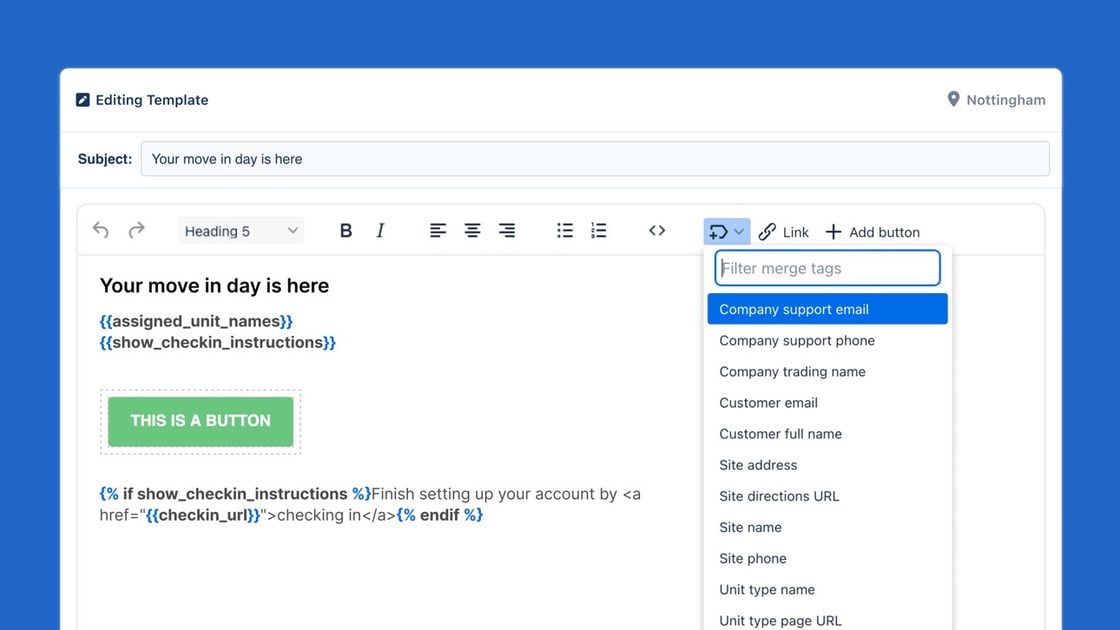The width and height of the screenshot is (1120, 630).
Task: Click Add button in toolbar
Action: 872,232
